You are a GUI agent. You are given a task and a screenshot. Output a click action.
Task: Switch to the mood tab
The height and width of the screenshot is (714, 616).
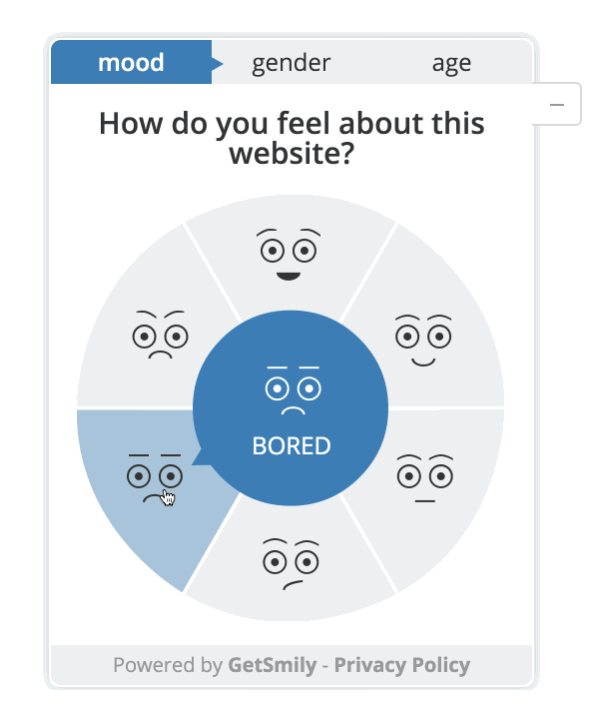131,62
